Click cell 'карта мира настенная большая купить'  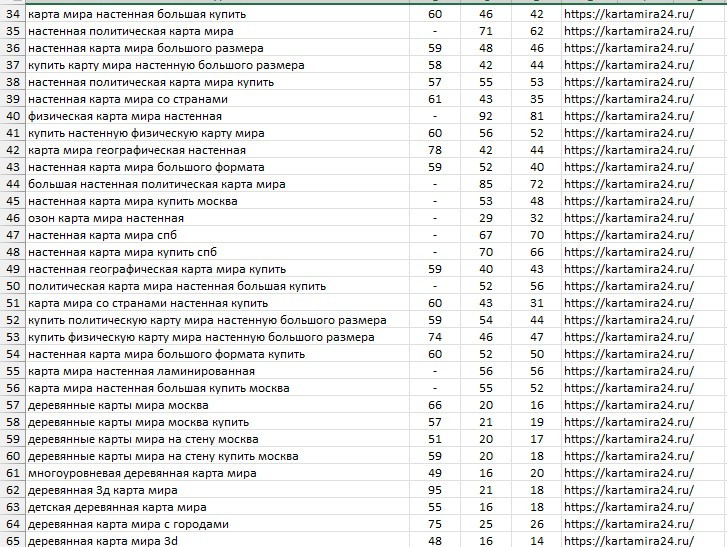pyautogui.click(x=217, y=14)
